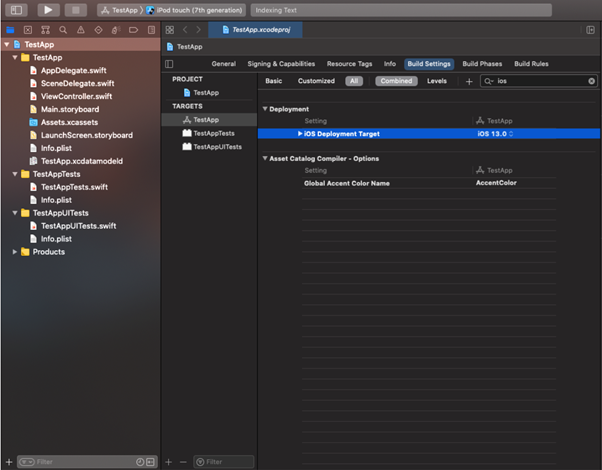This screenshot has width=602, height=470.
Task: Switch to the Resource Tags tab
Action: click(x=349, y=64)
